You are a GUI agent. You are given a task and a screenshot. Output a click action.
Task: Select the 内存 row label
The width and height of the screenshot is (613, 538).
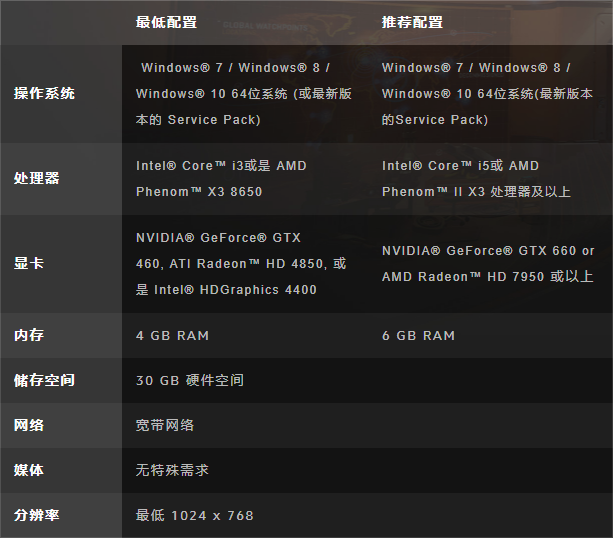click(x=29, y=335)
